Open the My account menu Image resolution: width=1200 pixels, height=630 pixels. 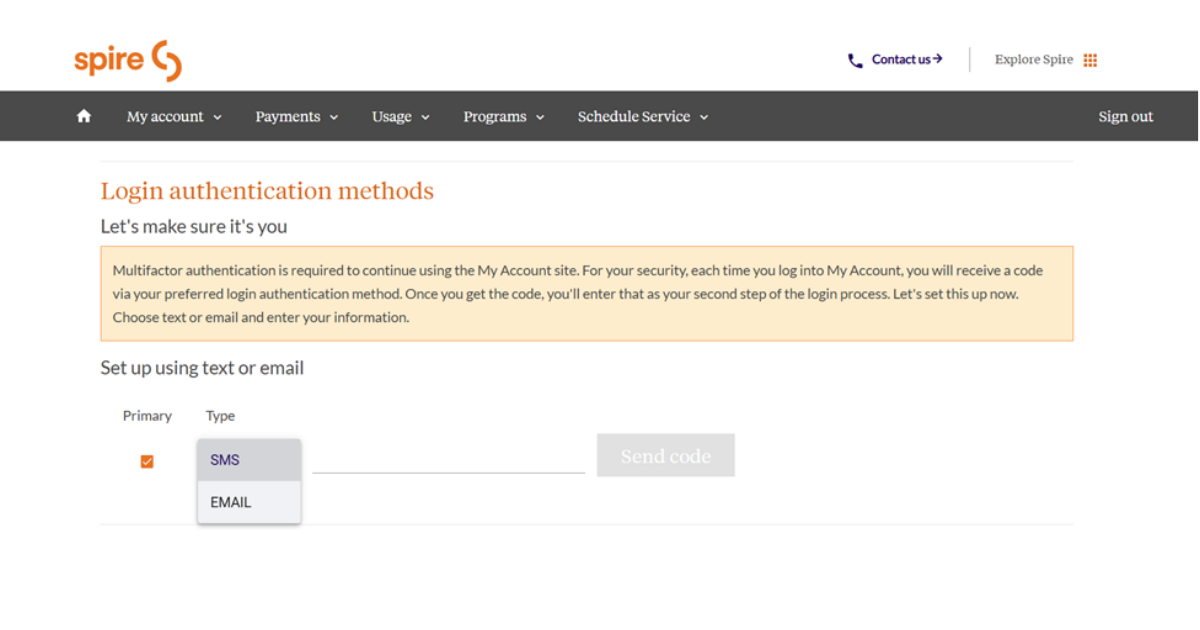coord(165,116)
